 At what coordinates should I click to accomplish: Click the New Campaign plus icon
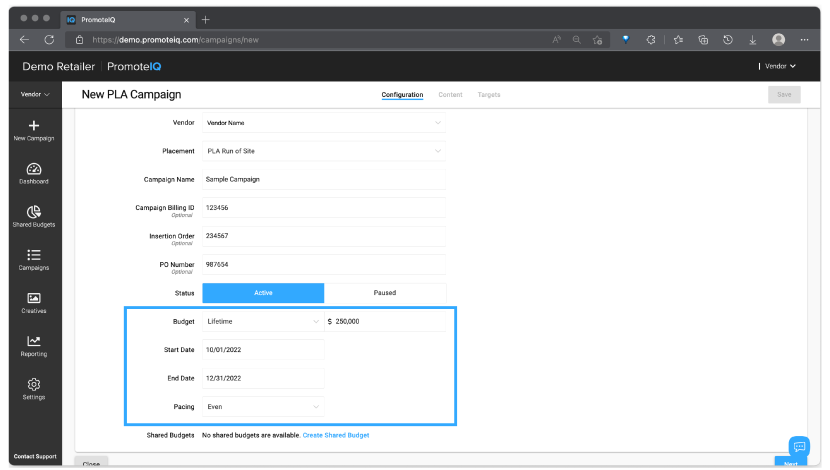pos(34,125)
